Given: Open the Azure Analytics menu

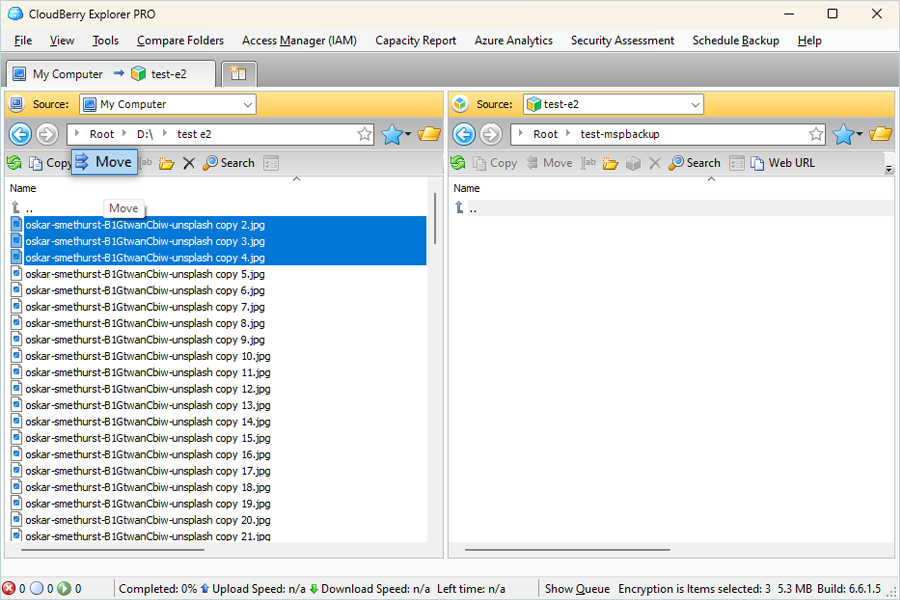Looking at the screenshot, I should point(513,41).
